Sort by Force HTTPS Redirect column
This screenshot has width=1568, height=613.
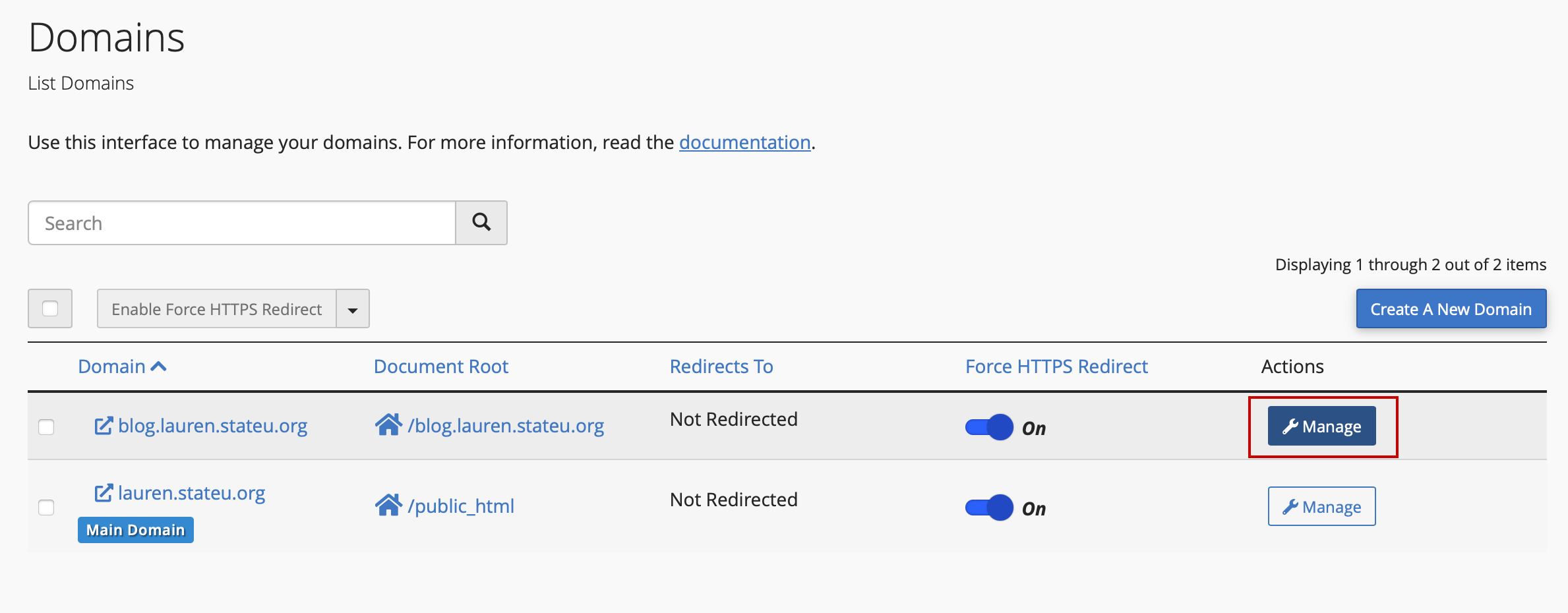tap(1056, 366)
